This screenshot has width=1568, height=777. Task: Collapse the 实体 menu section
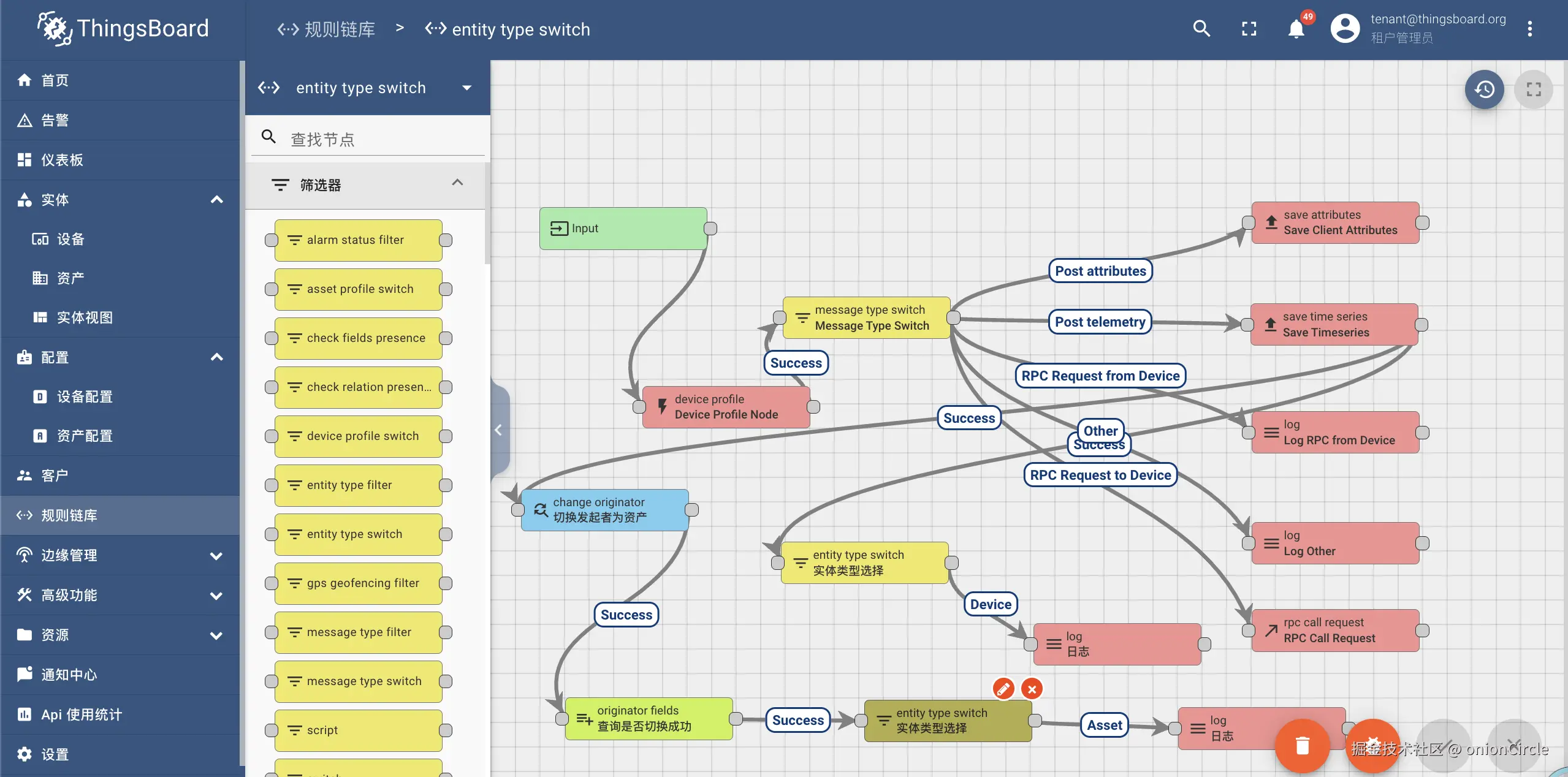[x=216, y=200]
